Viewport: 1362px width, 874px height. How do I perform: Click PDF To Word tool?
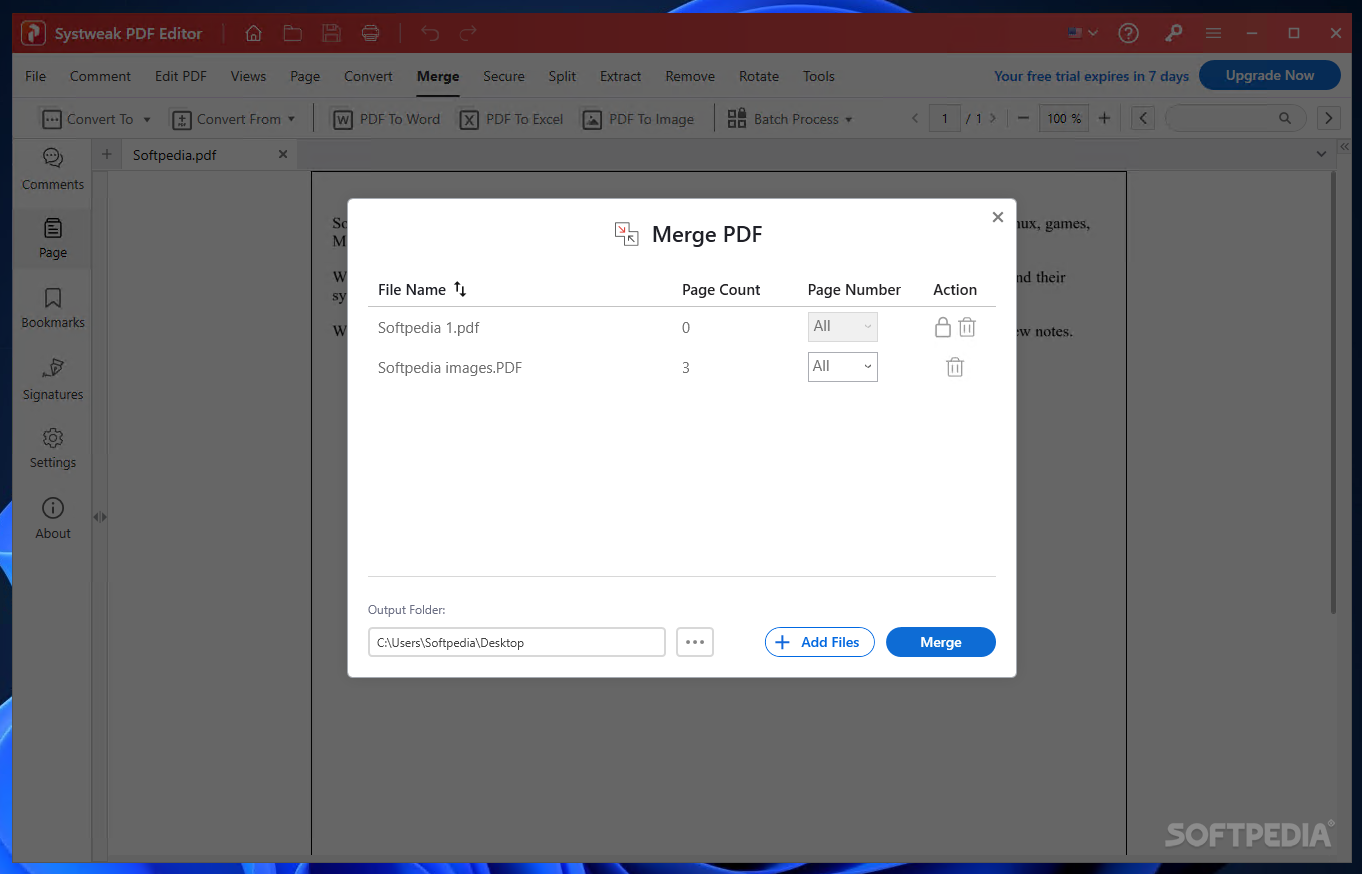click(386, 119)
